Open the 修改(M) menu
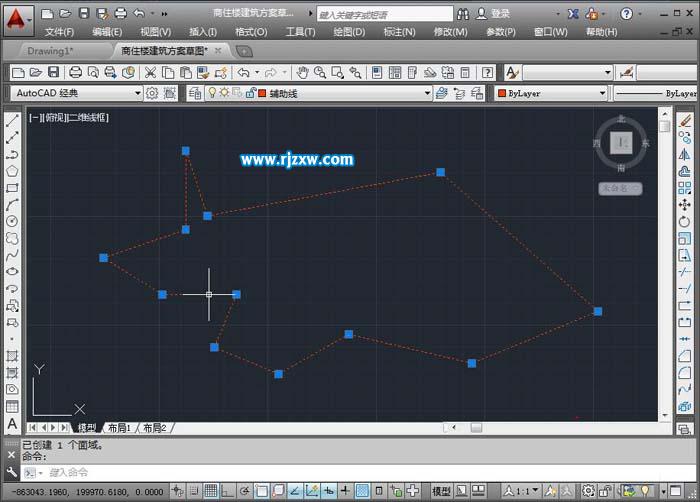This screenshot has width=700, height=502. (x=450, y=32)
